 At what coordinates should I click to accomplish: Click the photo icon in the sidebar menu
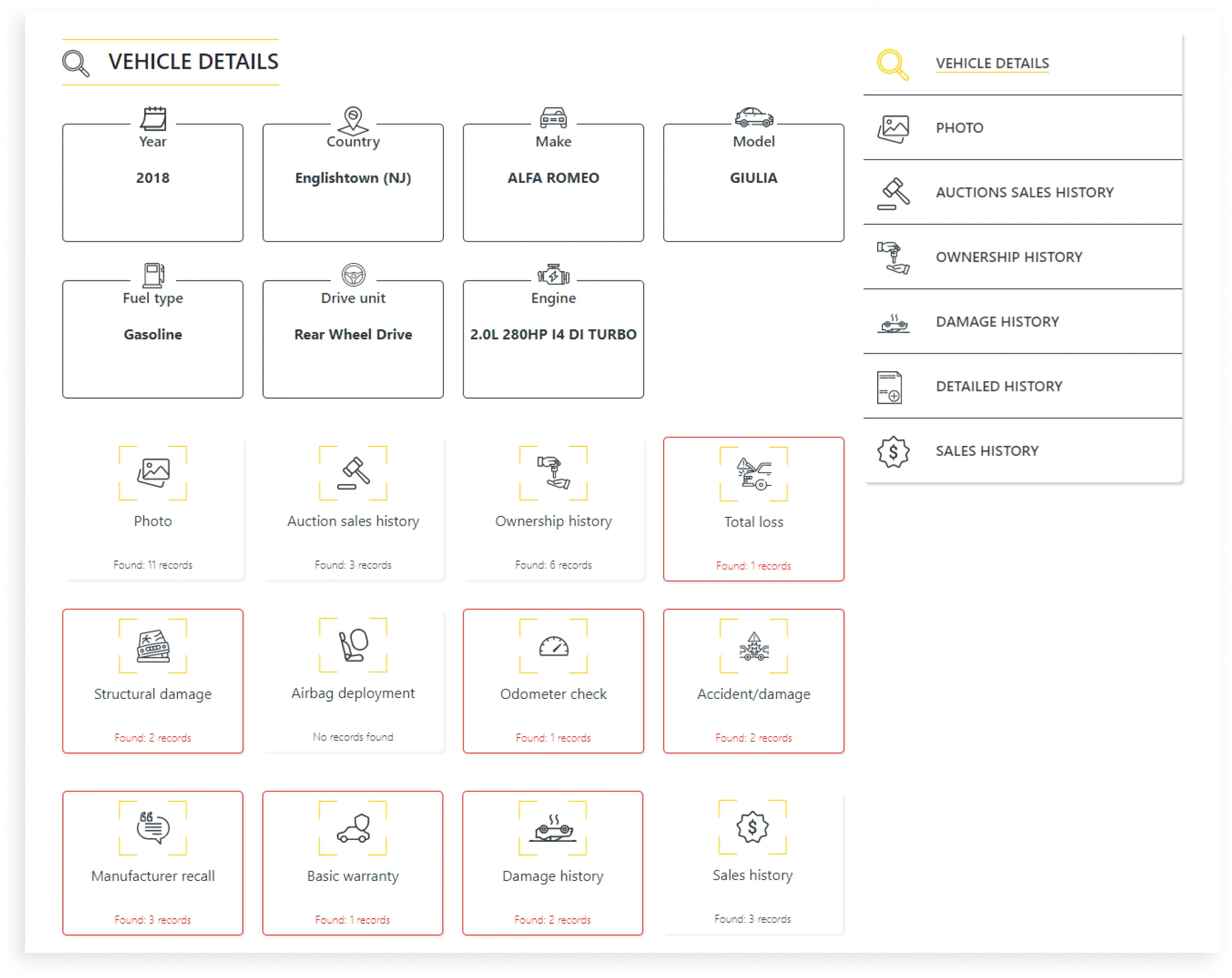click(893, 129)
